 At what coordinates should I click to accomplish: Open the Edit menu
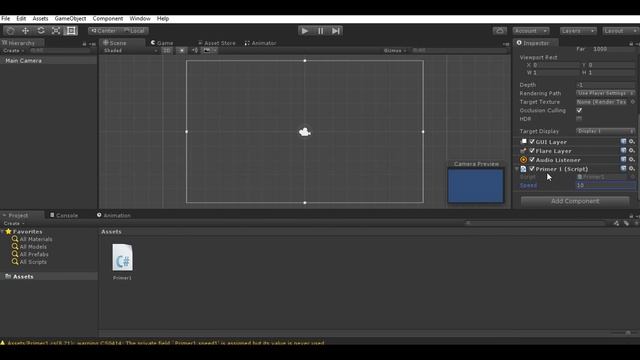(21, 18)
